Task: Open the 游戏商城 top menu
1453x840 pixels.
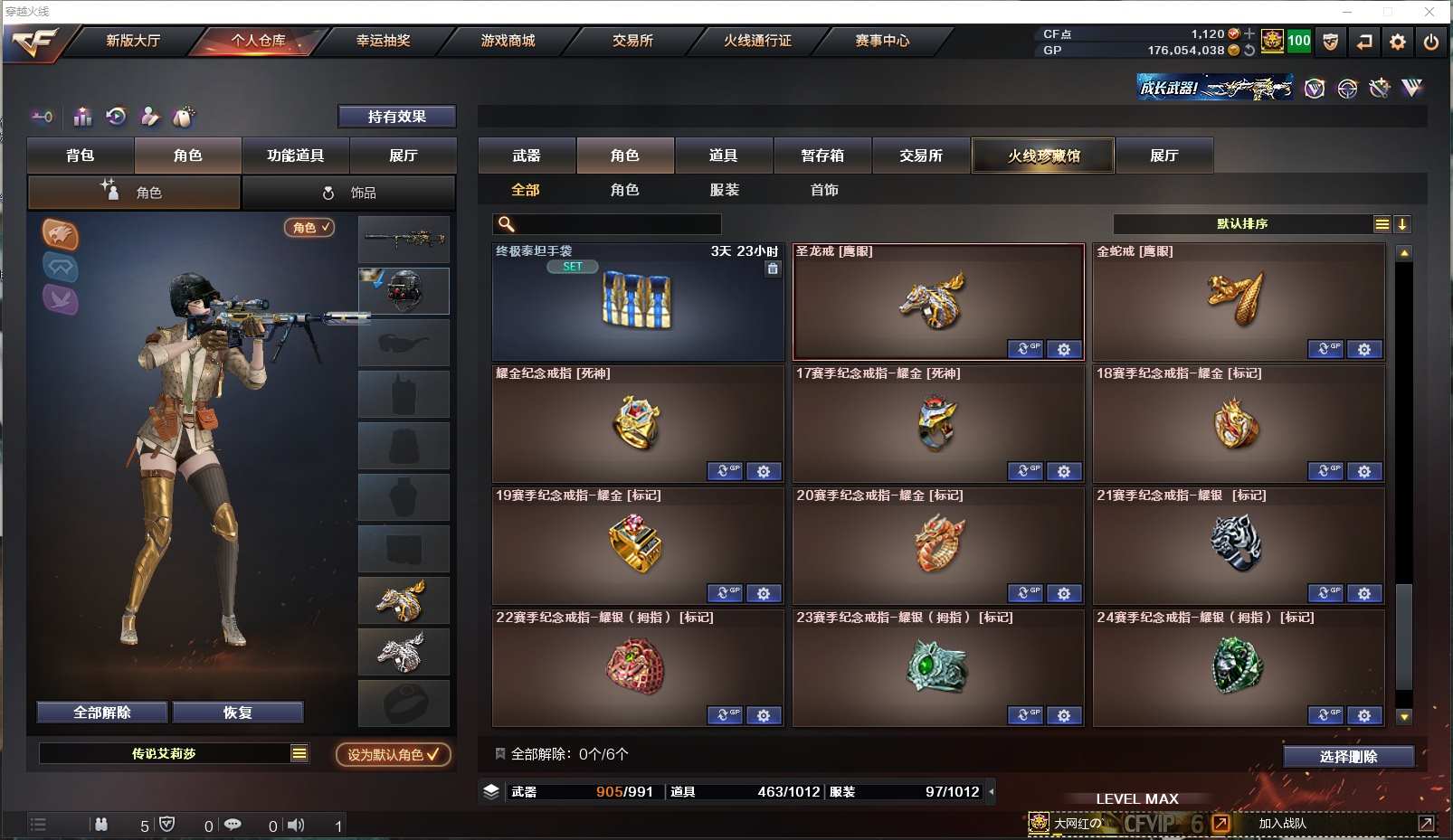Action: (508, 41)
